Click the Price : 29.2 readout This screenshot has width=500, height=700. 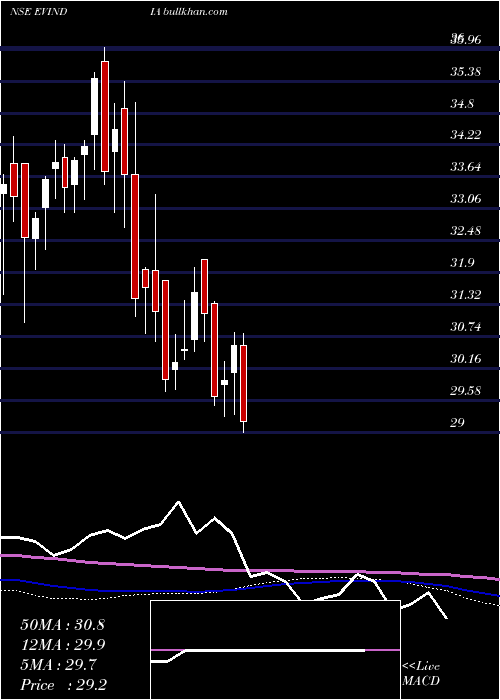pos(62,685)
